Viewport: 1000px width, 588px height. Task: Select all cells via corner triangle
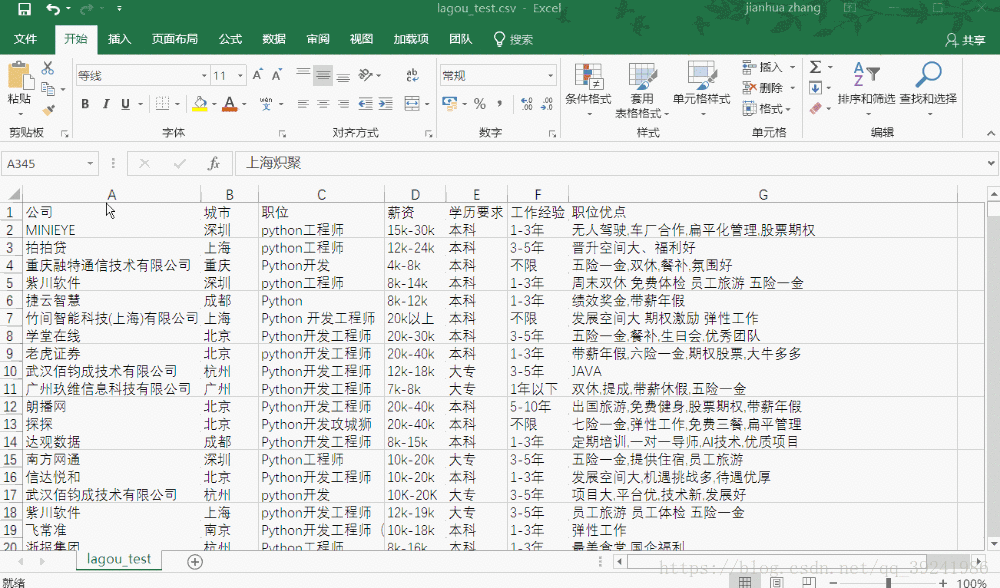coord(12,195)
